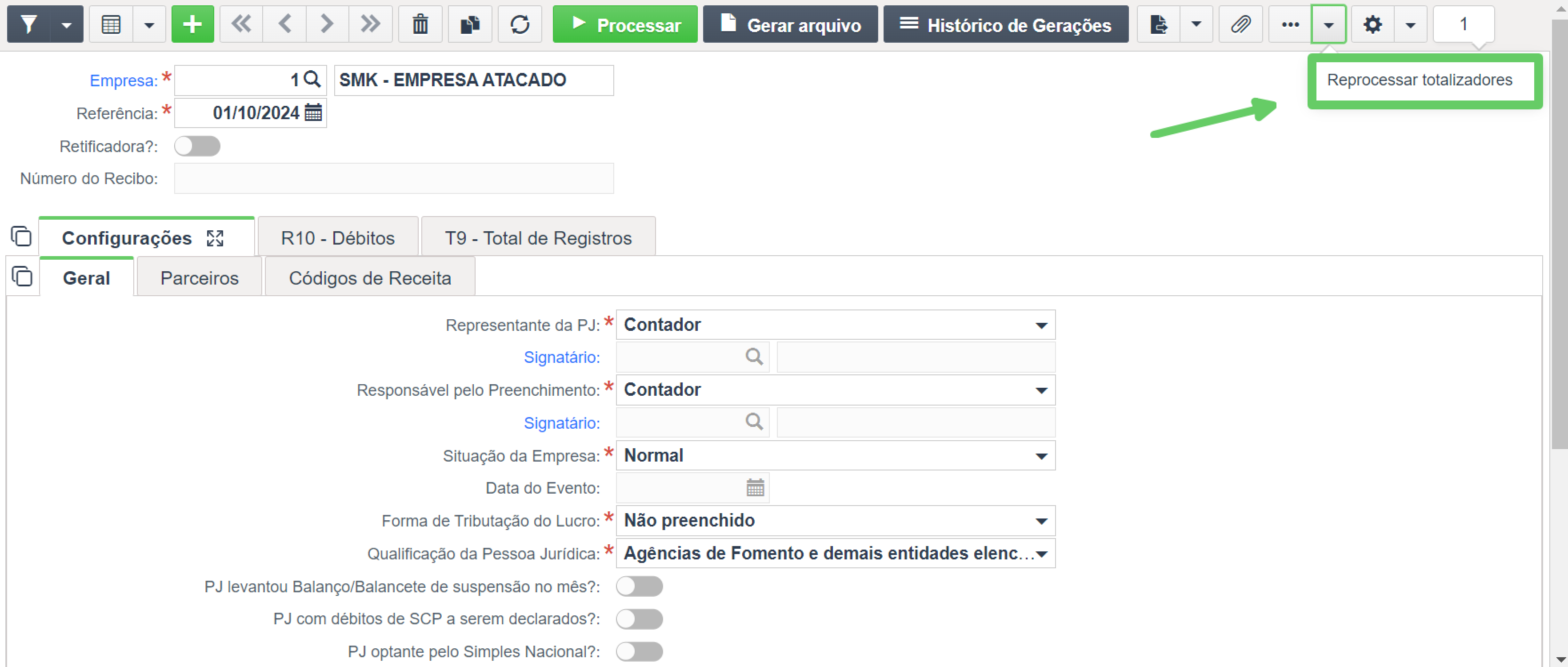Expand the settings gear dropdown arrow
Image resolution: width=1568 pixels, height=667 pixels.
click(x=1410, y=24)
